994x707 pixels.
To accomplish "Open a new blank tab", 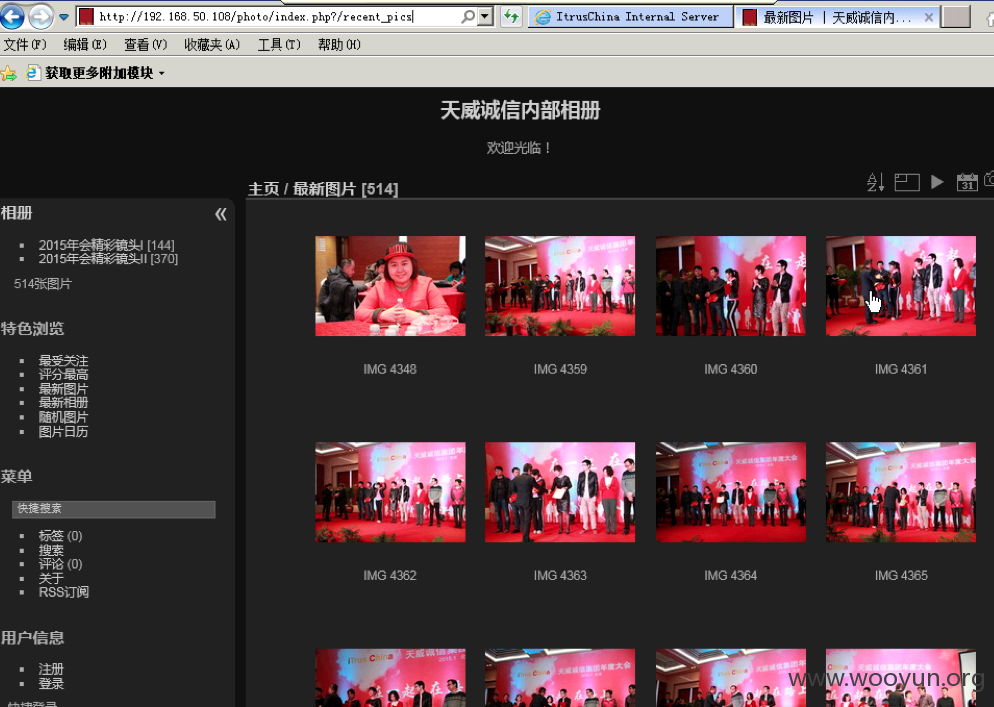I will point(956,17).
